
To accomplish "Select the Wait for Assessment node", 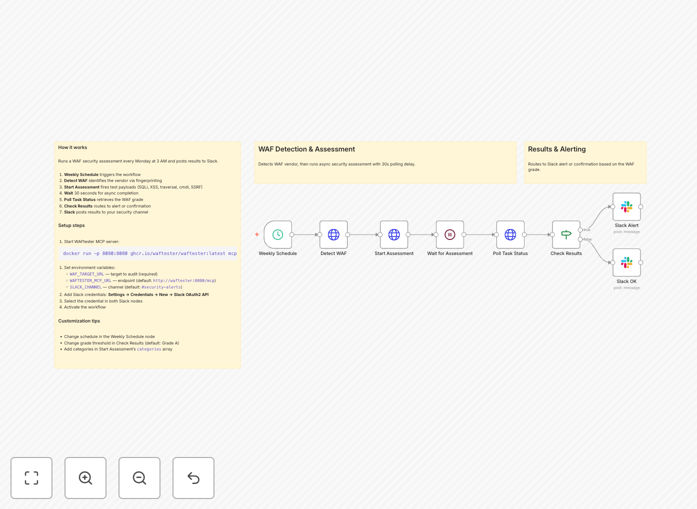I will coord(450,234).
